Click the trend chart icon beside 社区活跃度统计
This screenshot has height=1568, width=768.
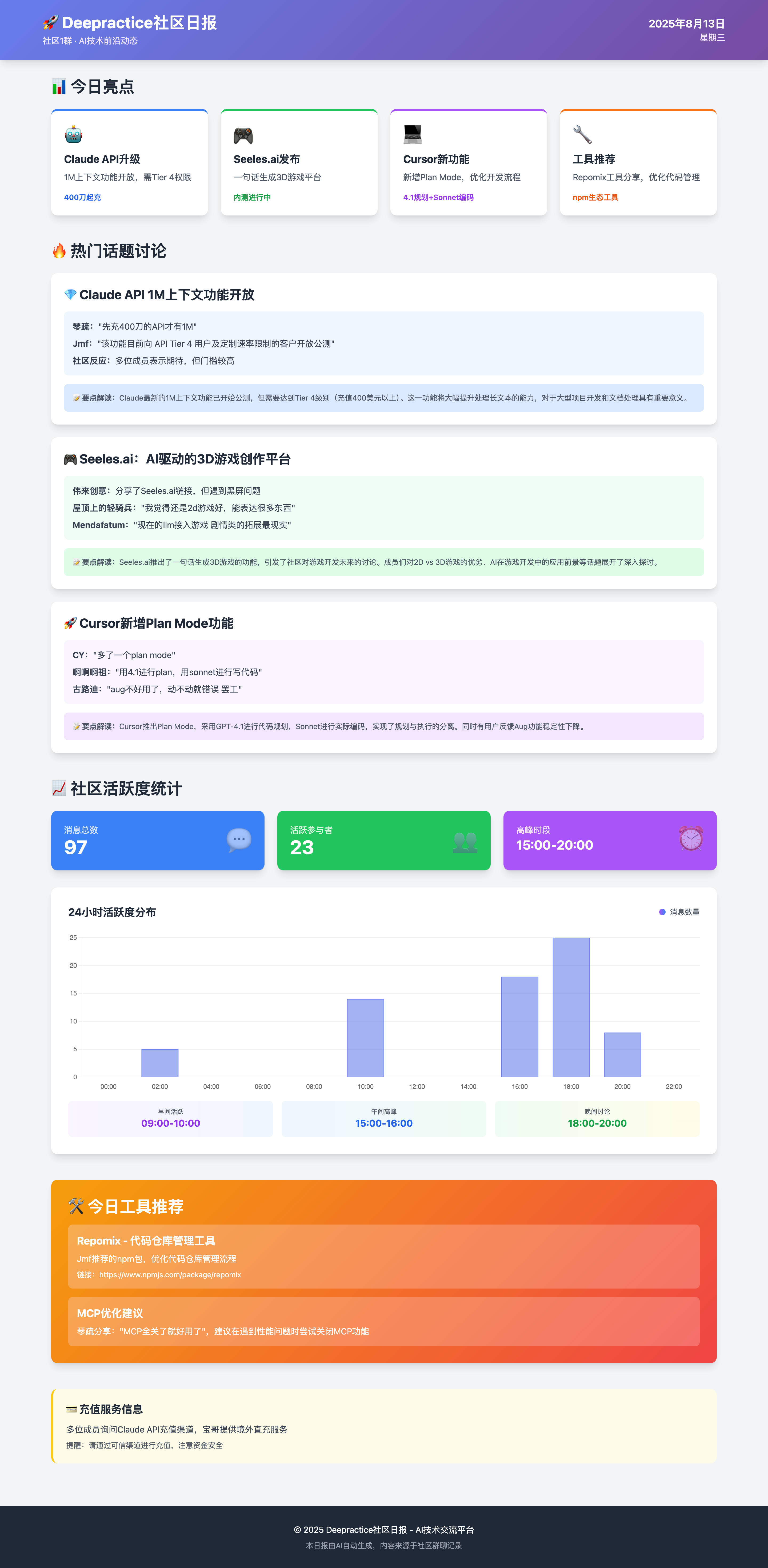point(59,788)
